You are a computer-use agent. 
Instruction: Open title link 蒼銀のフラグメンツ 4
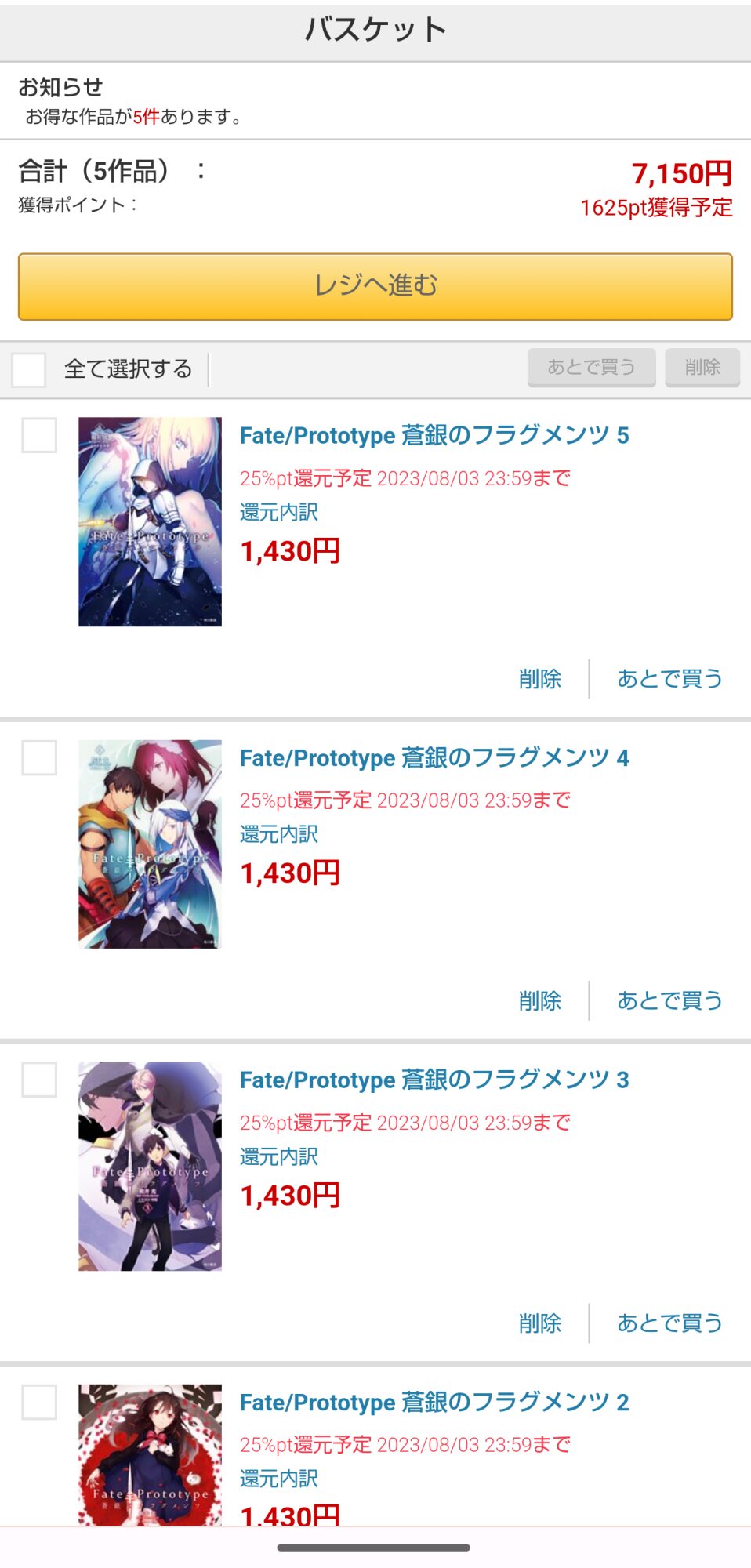[x=434, y=757]
